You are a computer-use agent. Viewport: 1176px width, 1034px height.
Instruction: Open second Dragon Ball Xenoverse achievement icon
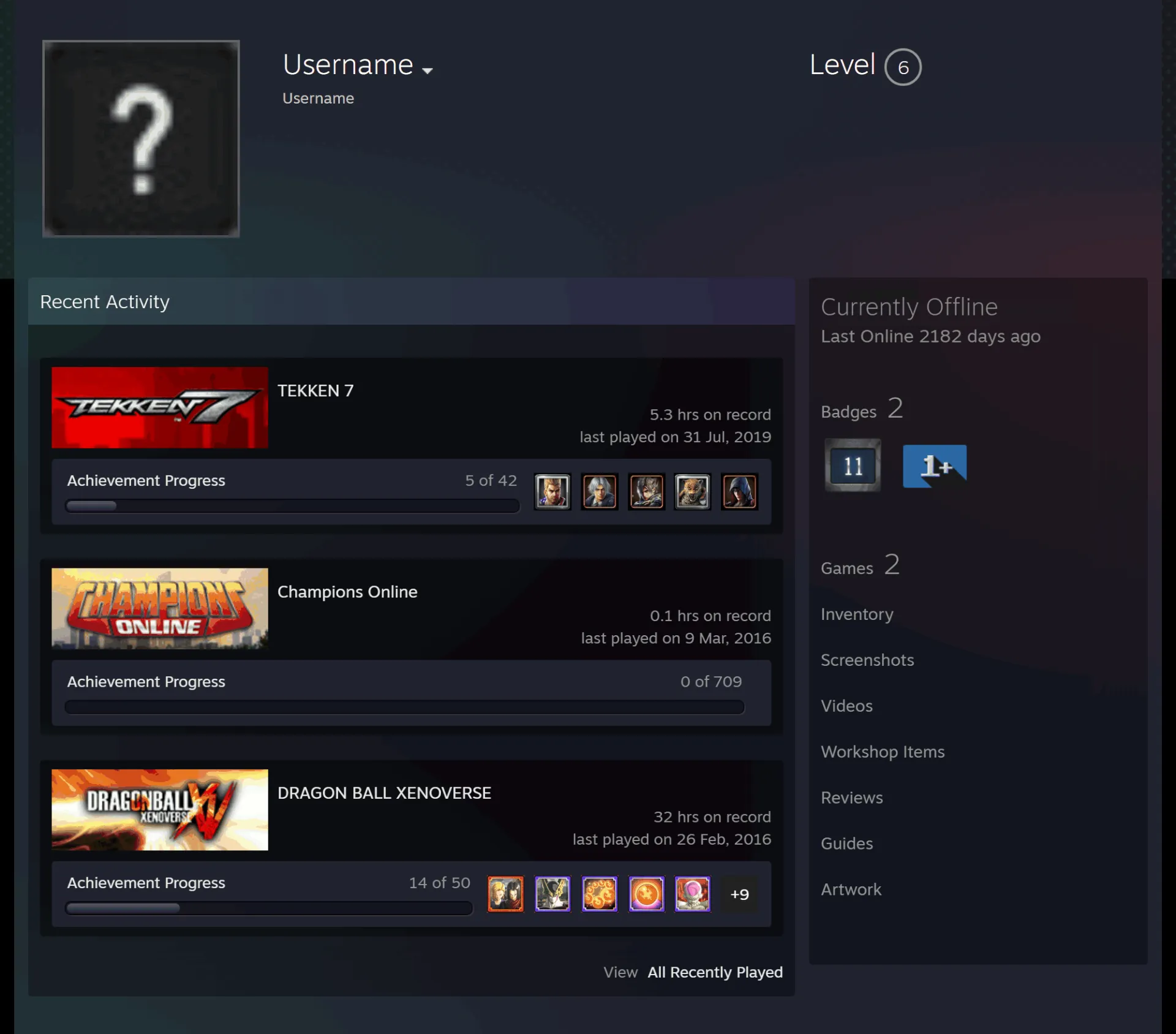[x=552, y=894]
